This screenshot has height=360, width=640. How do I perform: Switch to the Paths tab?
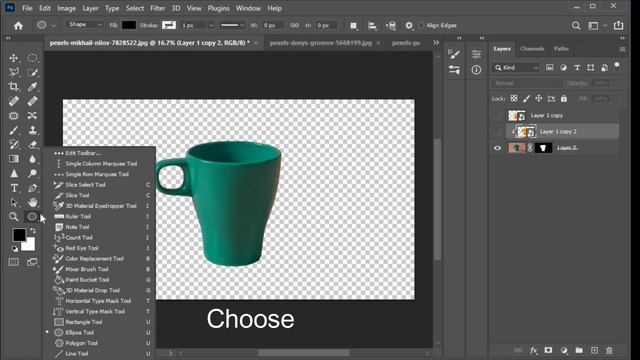(x=561, y=49)
